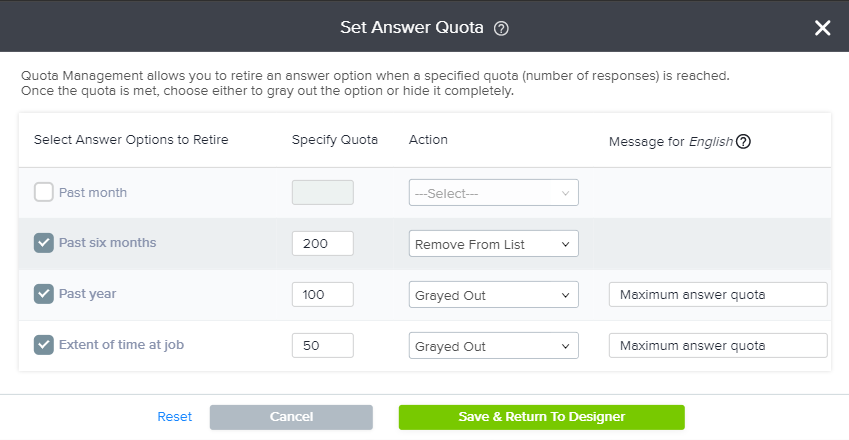Enable the Past month checkbox
Image resolution: width=849 pixels, height=440 pixels.
tap(44, 192)
